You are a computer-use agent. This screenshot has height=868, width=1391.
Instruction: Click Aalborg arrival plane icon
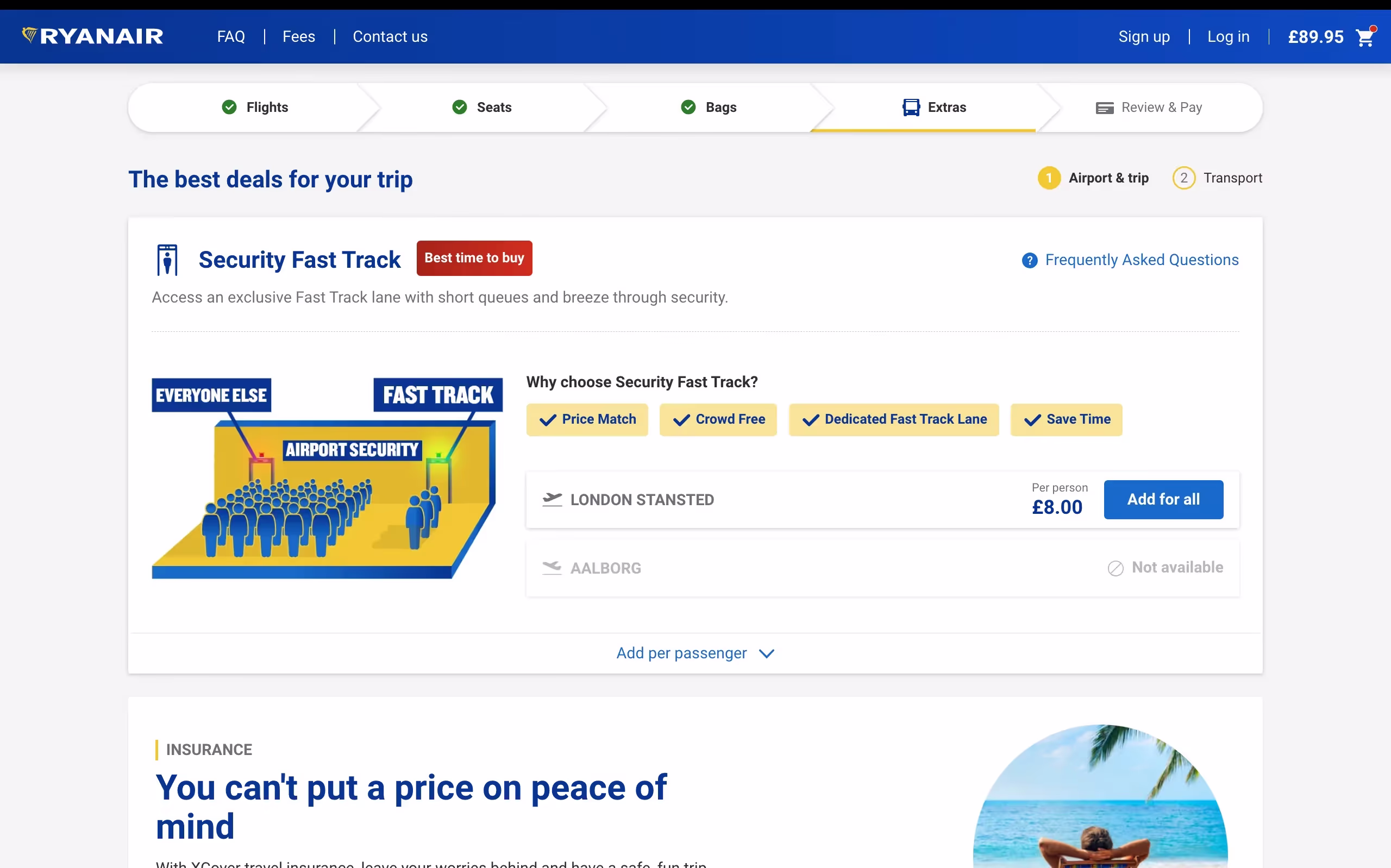coord(552,568)
